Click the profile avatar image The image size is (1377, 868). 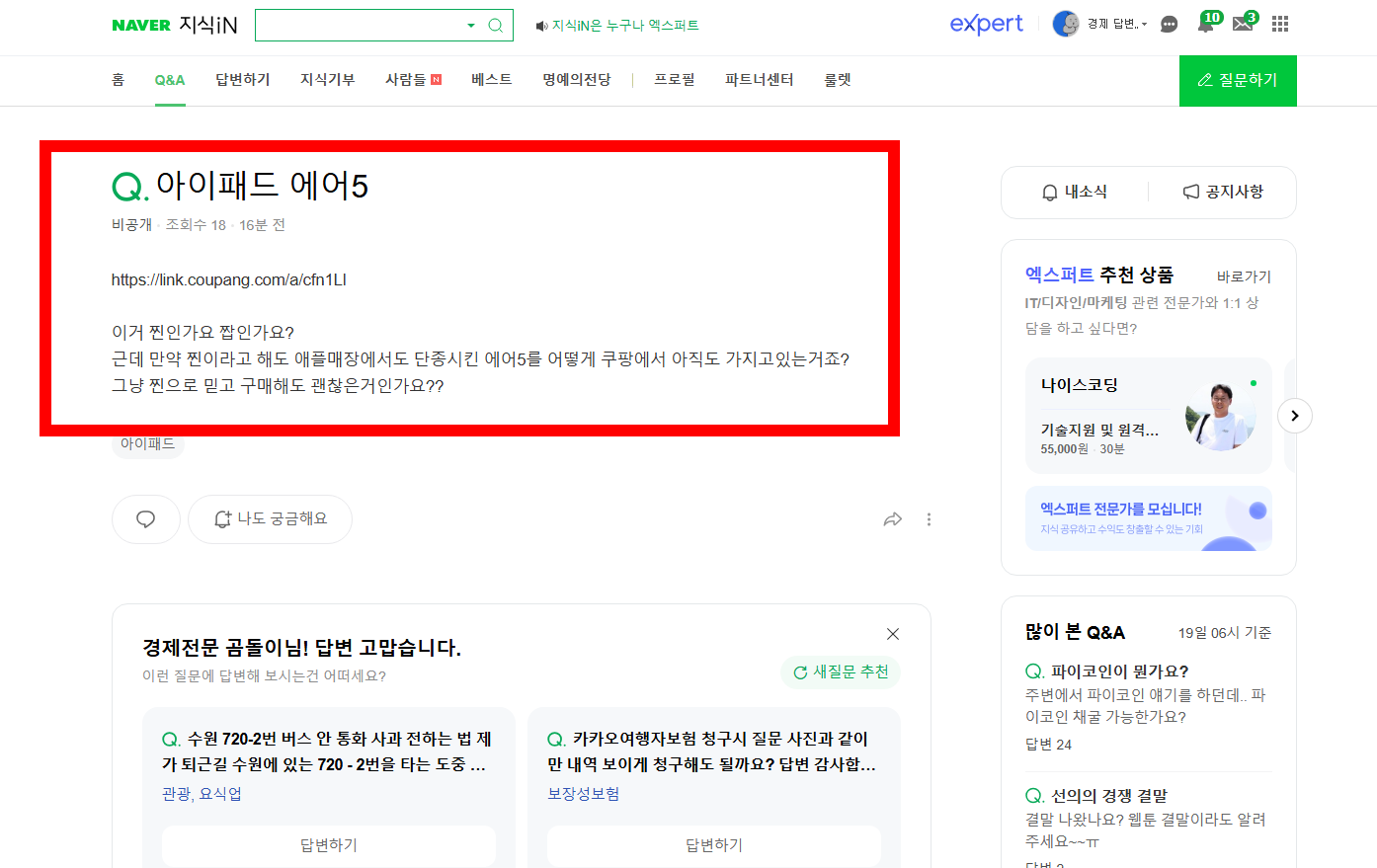point(1066,24)
